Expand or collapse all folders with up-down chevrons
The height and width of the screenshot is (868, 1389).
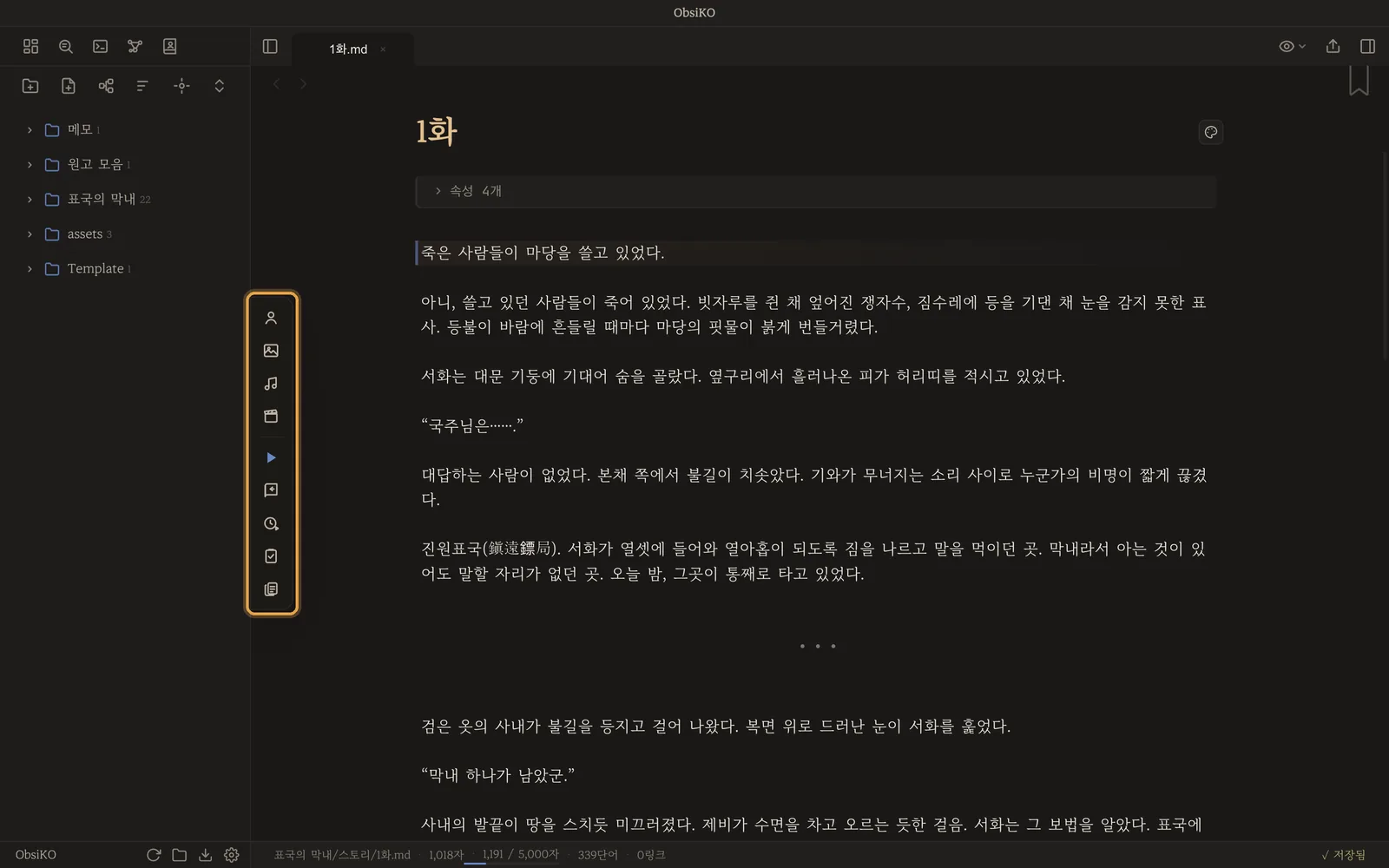click(220, 85)
